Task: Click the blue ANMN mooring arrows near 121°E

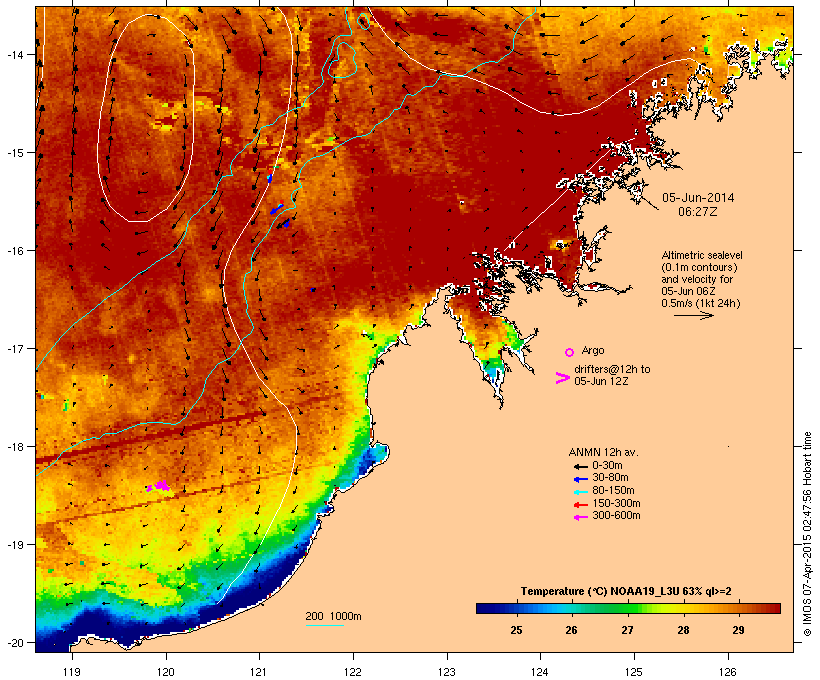Action: coord(277,209)
